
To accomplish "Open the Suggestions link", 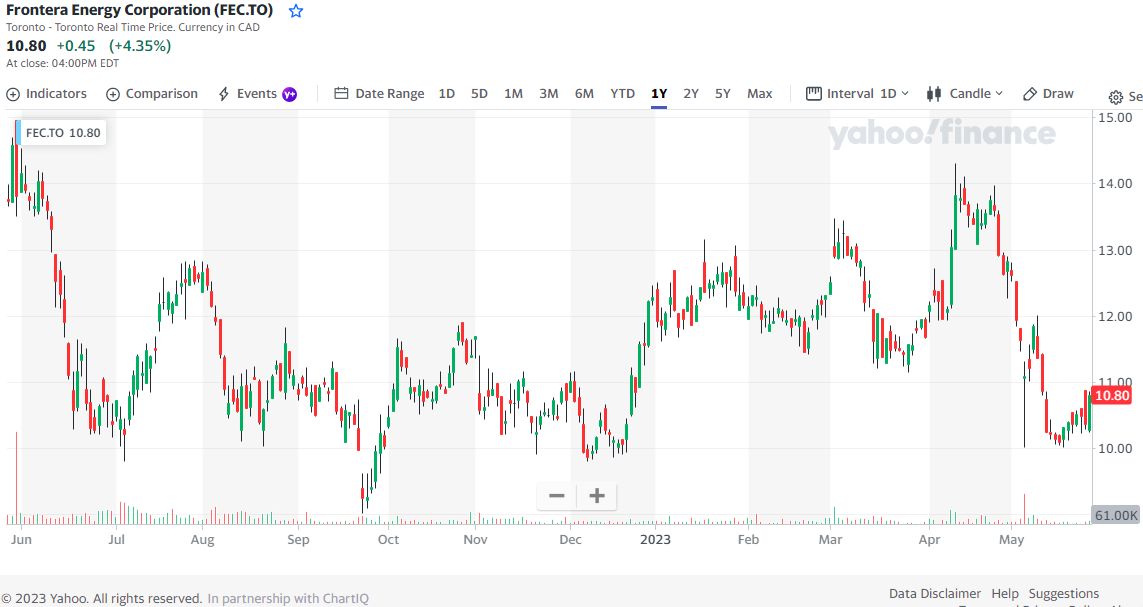I will click(1064, 594).
